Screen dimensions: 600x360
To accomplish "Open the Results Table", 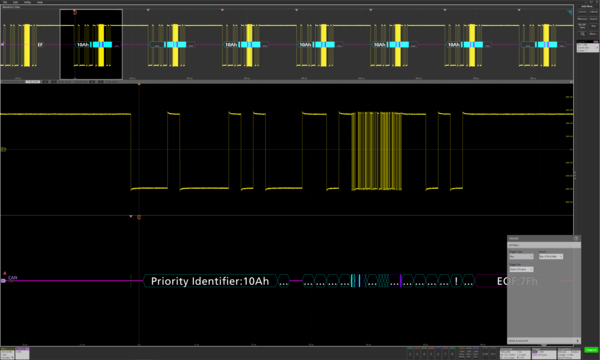I will click(582, 26).
